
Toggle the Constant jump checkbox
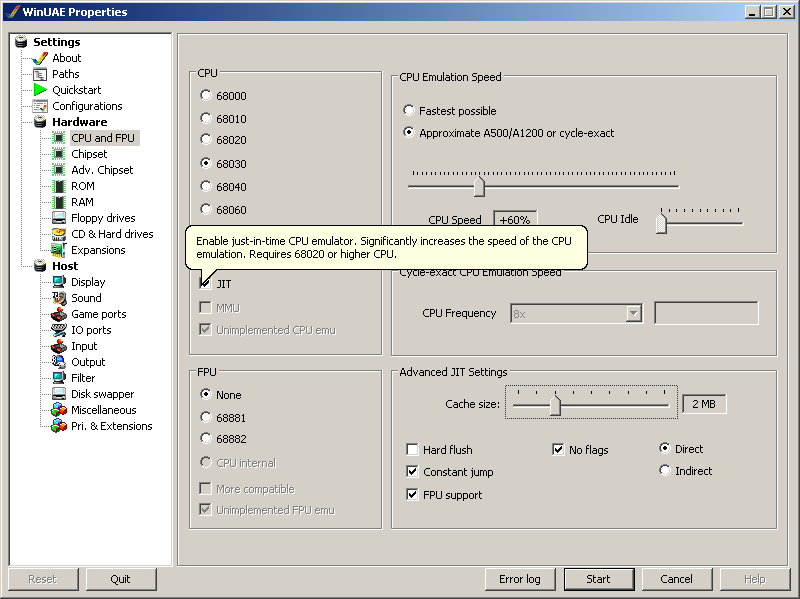point(412,471)
